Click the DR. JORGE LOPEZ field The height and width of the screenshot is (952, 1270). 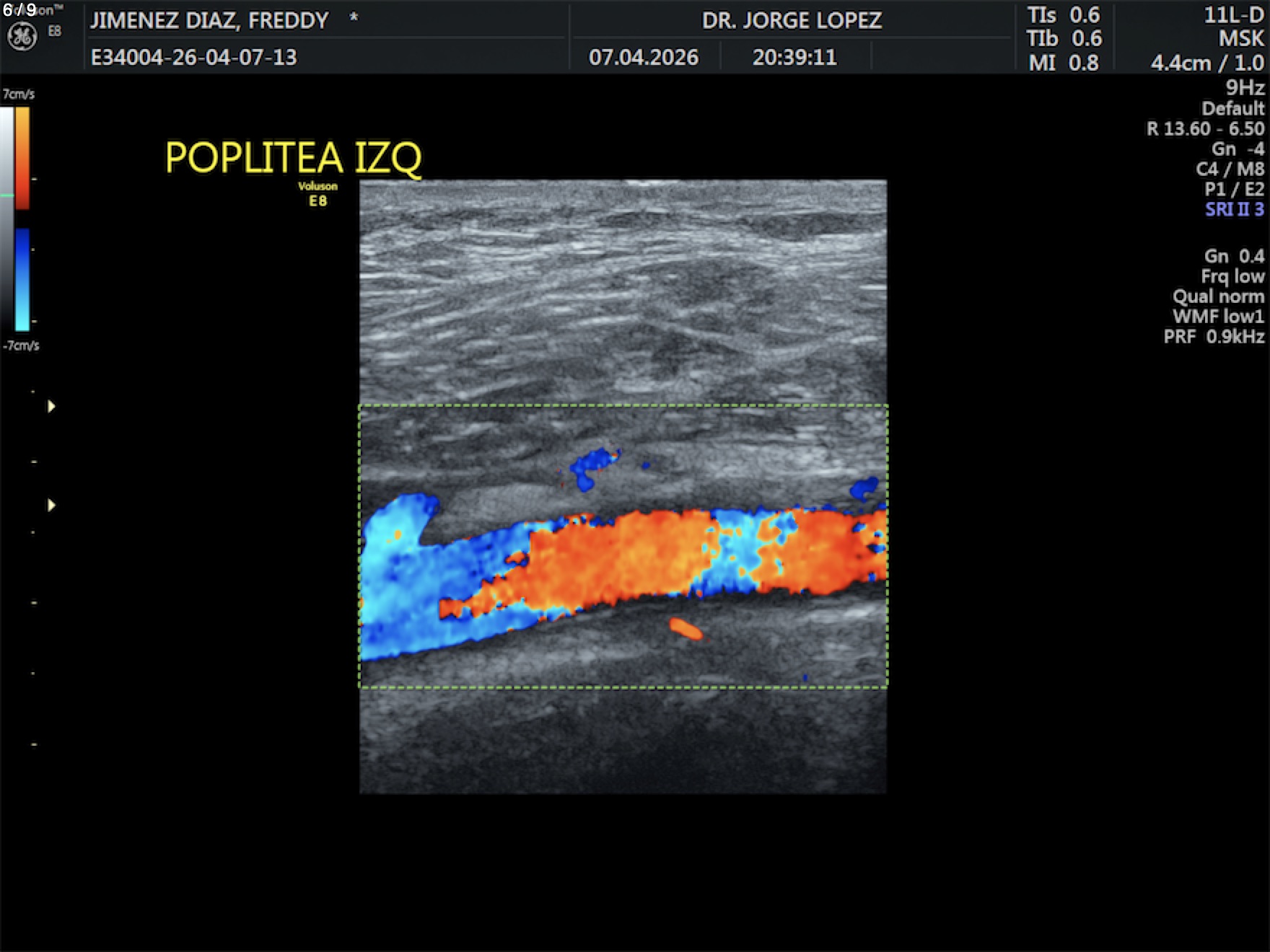(792, 20)
